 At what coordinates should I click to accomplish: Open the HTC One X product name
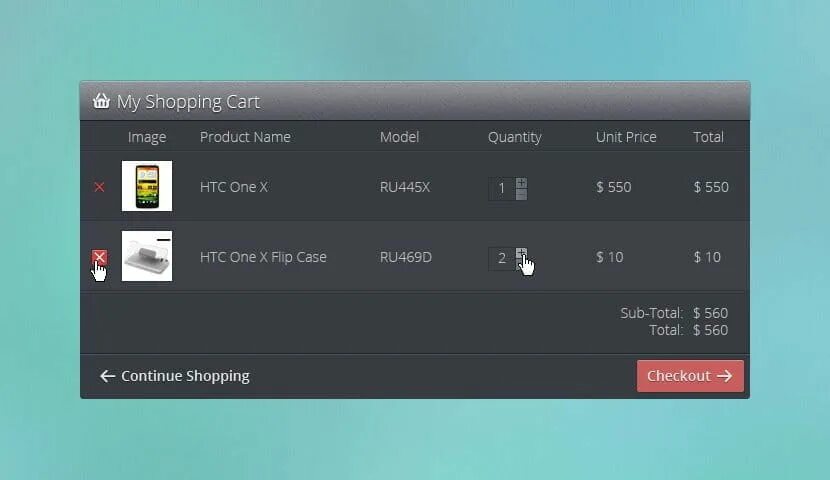click(234, 187)
